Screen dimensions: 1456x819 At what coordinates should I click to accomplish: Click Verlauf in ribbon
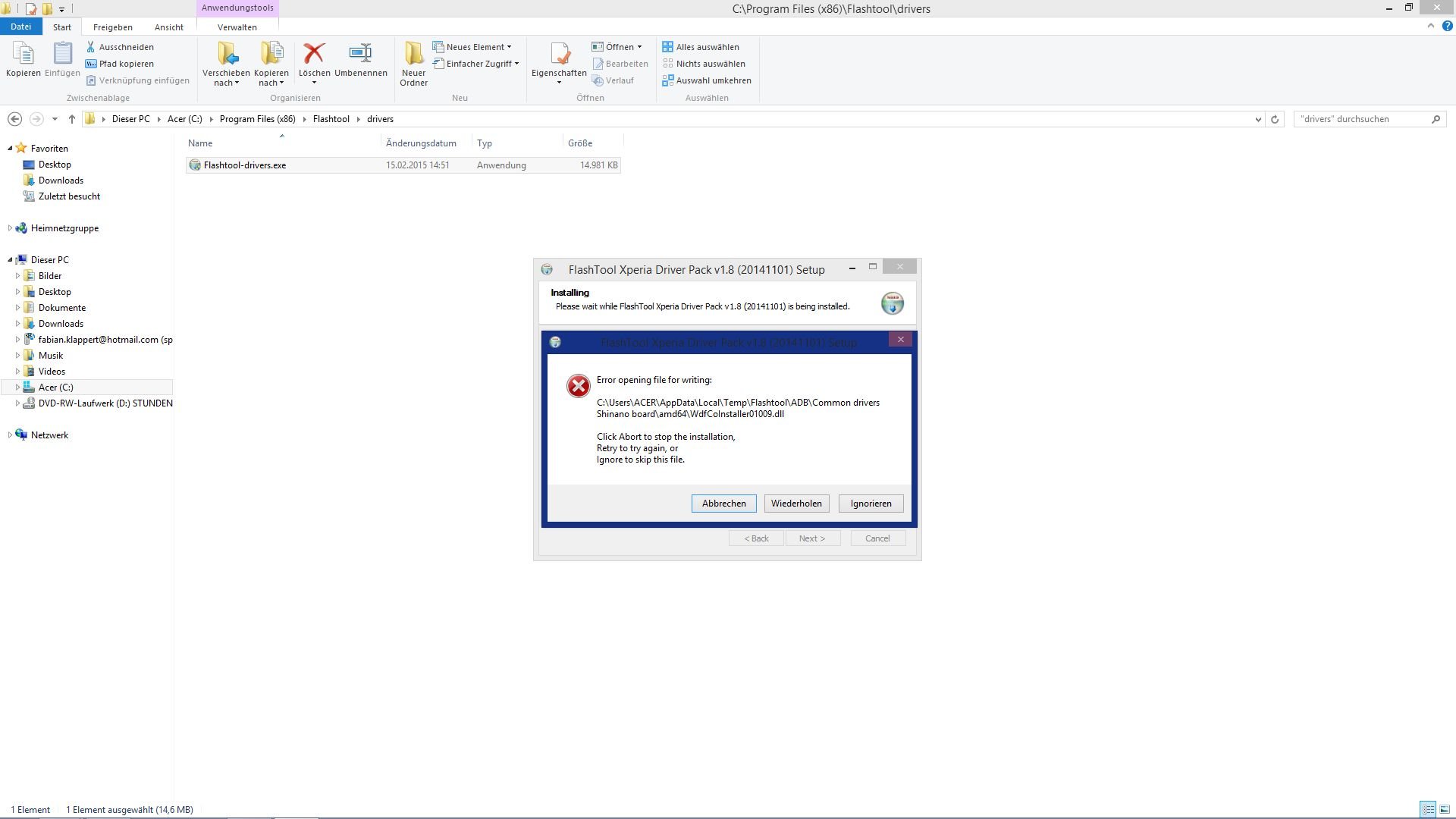pos(613,80)
